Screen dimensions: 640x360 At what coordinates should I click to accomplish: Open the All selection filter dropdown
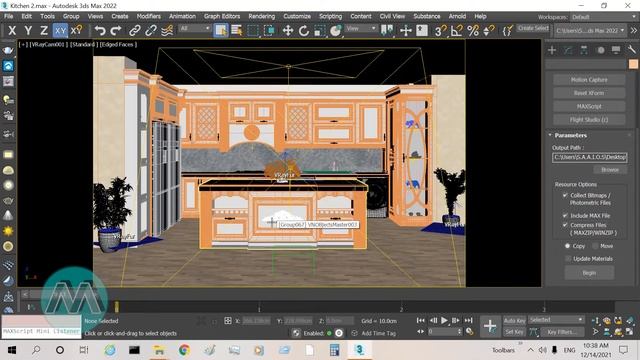pos(195,28)
